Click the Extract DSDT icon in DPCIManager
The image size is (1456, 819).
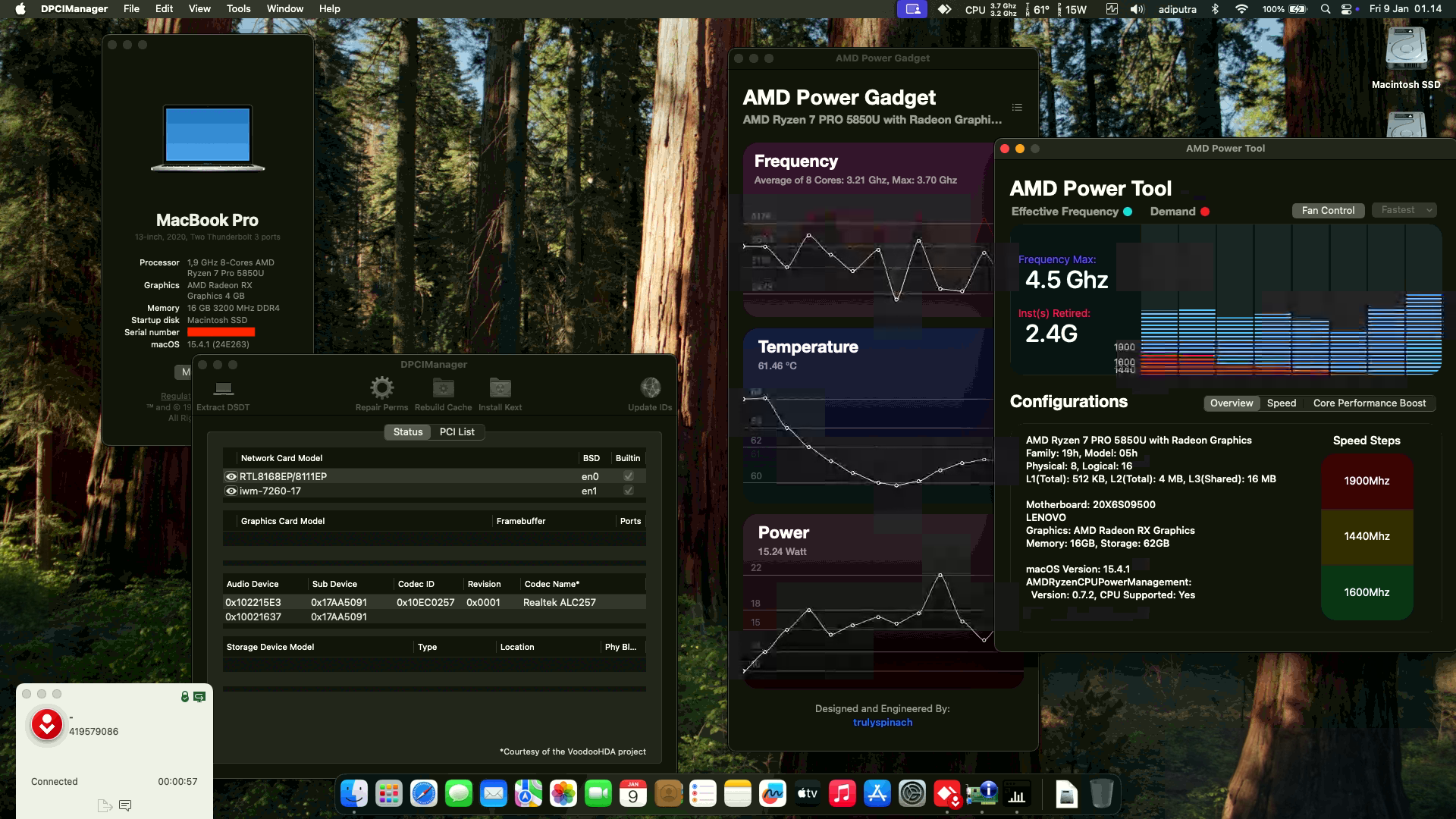coord(222,390)
